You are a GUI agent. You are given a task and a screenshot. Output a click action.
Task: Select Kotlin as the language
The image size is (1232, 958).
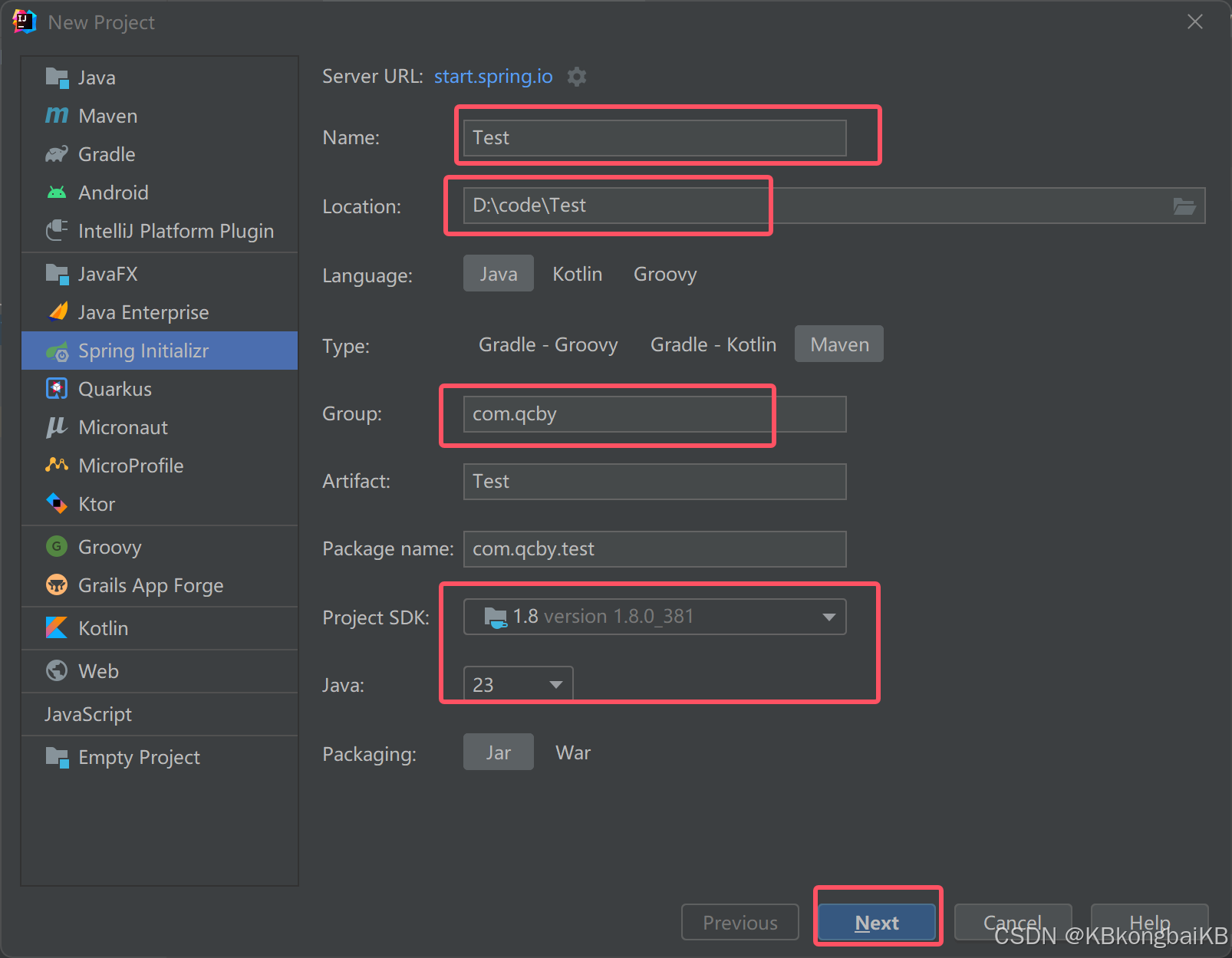click(x=578, y=274)
